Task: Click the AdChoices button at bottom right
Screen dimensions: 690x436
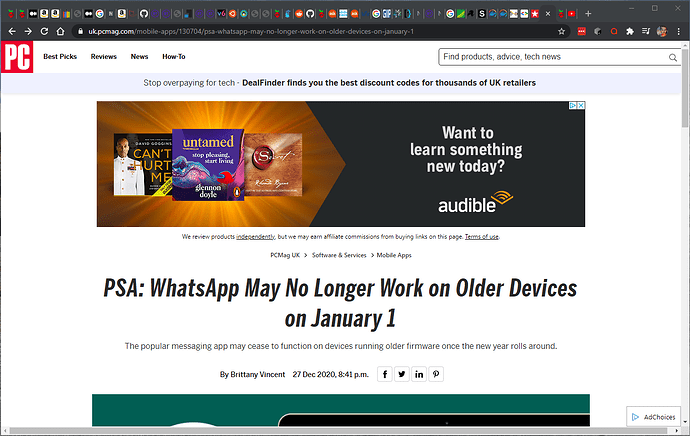Action: [x=653, y=417]
